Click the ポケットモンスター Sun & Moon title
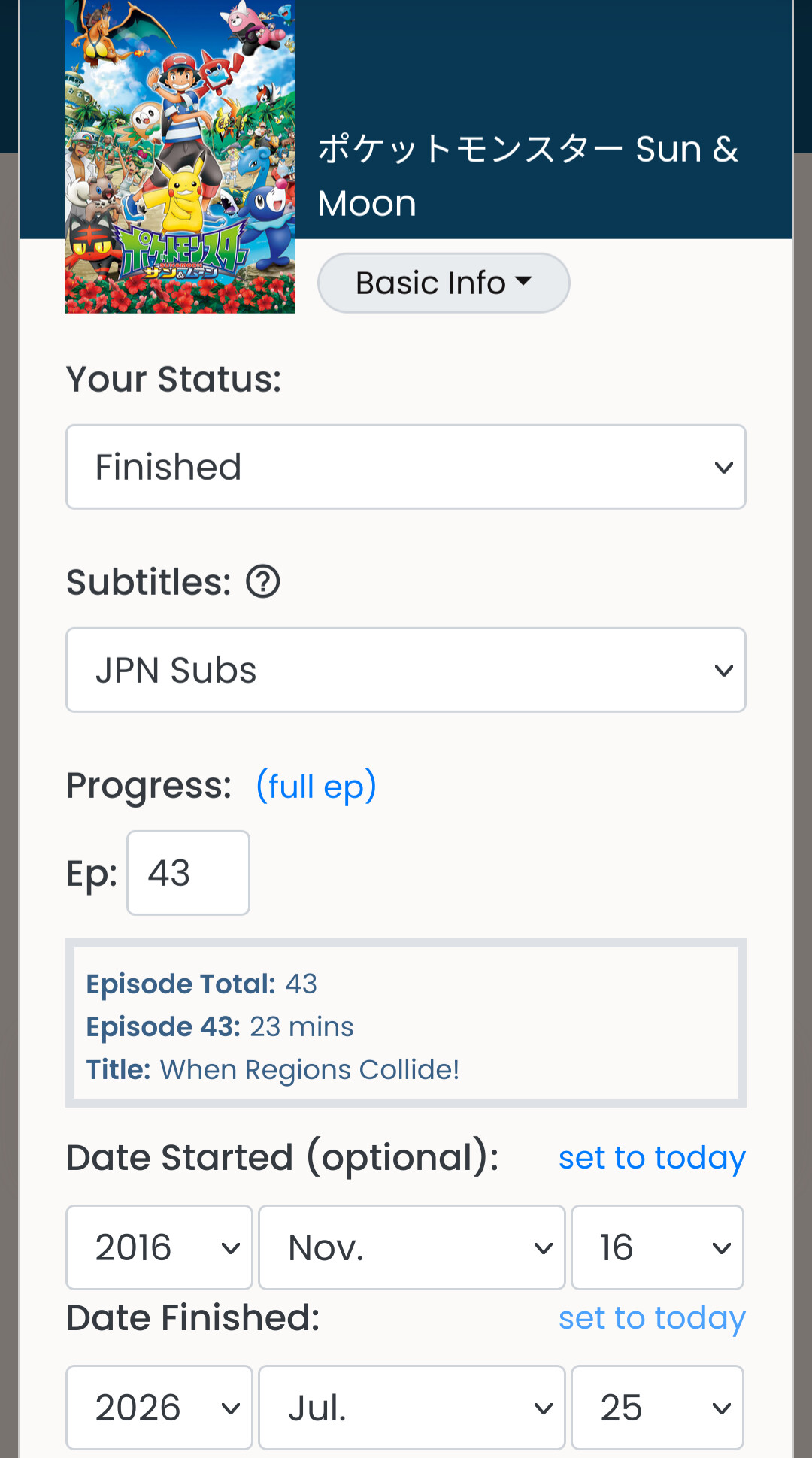The width and height of the screenshot is (812, 1458). (x=528, y=176)
